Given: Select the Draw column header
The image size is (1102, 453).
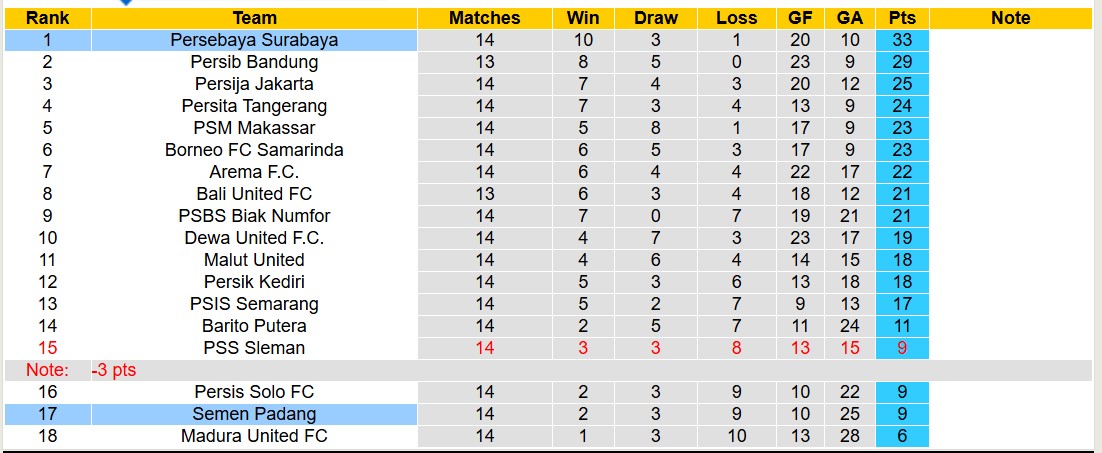Looking at the screenshot, I should [x=656, y=18].
